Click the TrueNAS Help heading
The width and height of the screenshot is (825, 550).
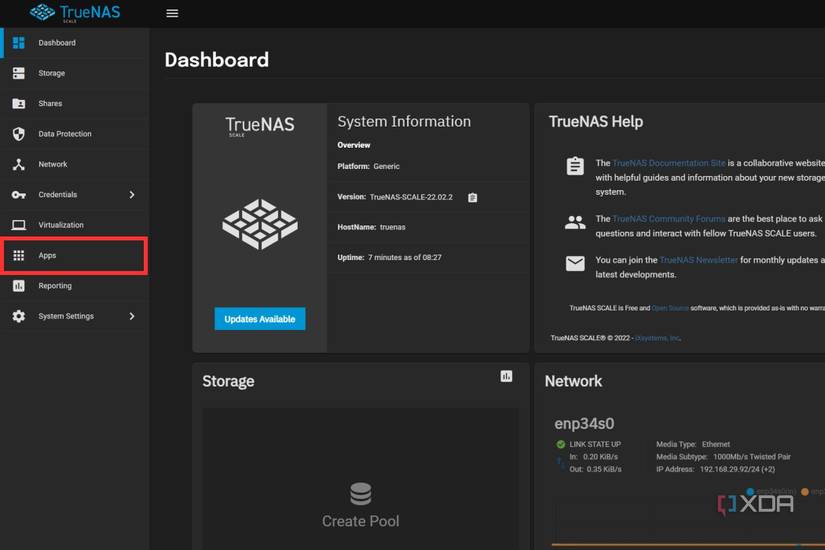(596, 122)
